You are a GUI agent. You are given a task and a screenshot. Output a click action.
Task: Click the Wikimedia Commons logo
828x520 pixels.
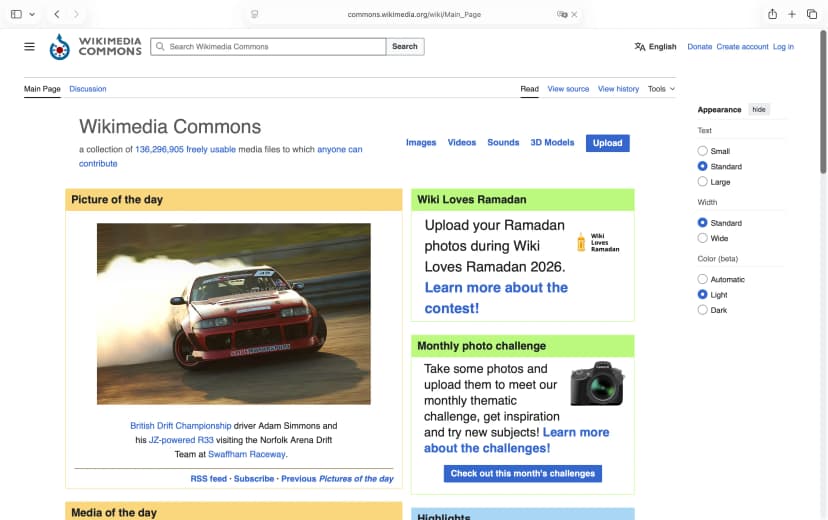96,46
